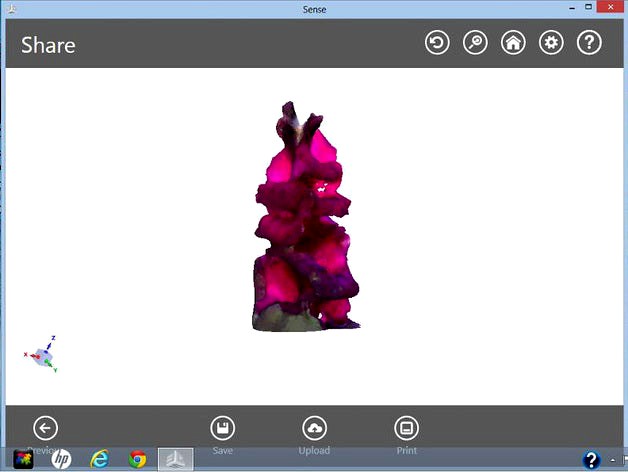Upload the scan via cloud icon
628x472 pixels.
point(314,428)
